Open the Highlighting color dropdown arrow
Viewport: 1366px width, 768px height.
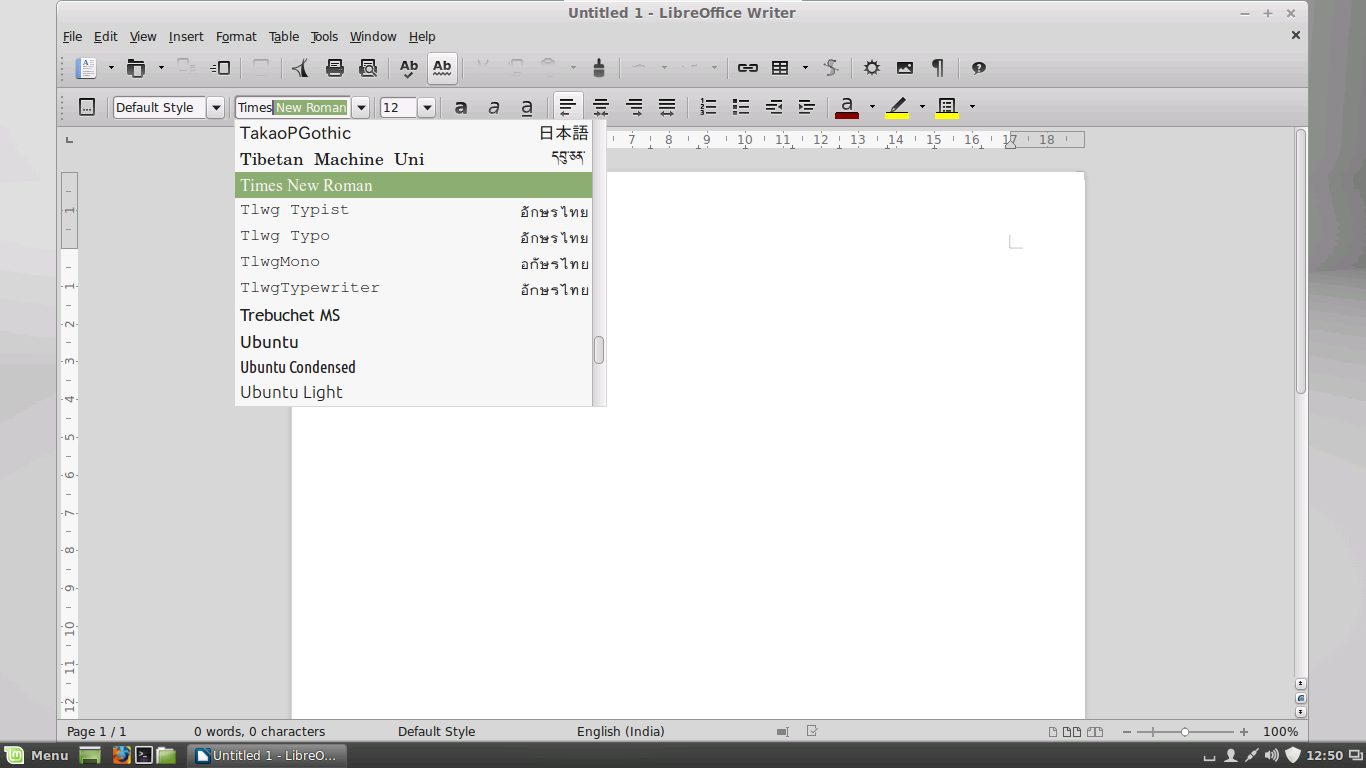click(922, 107)
